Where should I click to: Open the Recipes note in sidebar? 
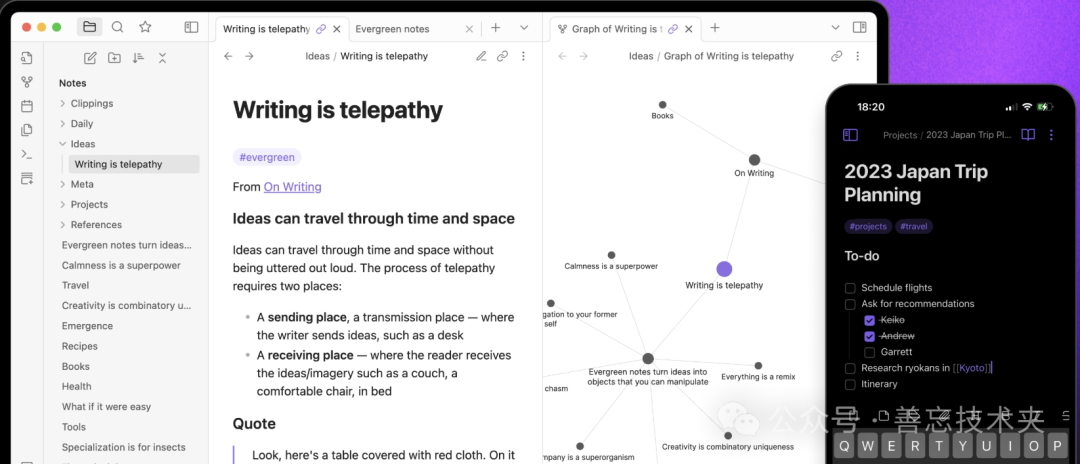tap(80, 346)
